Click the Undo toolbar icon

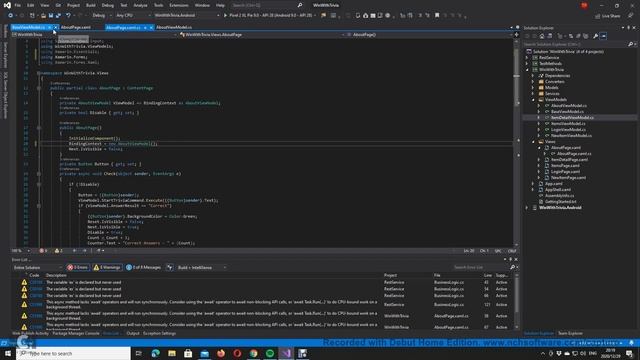click(68, 16)
